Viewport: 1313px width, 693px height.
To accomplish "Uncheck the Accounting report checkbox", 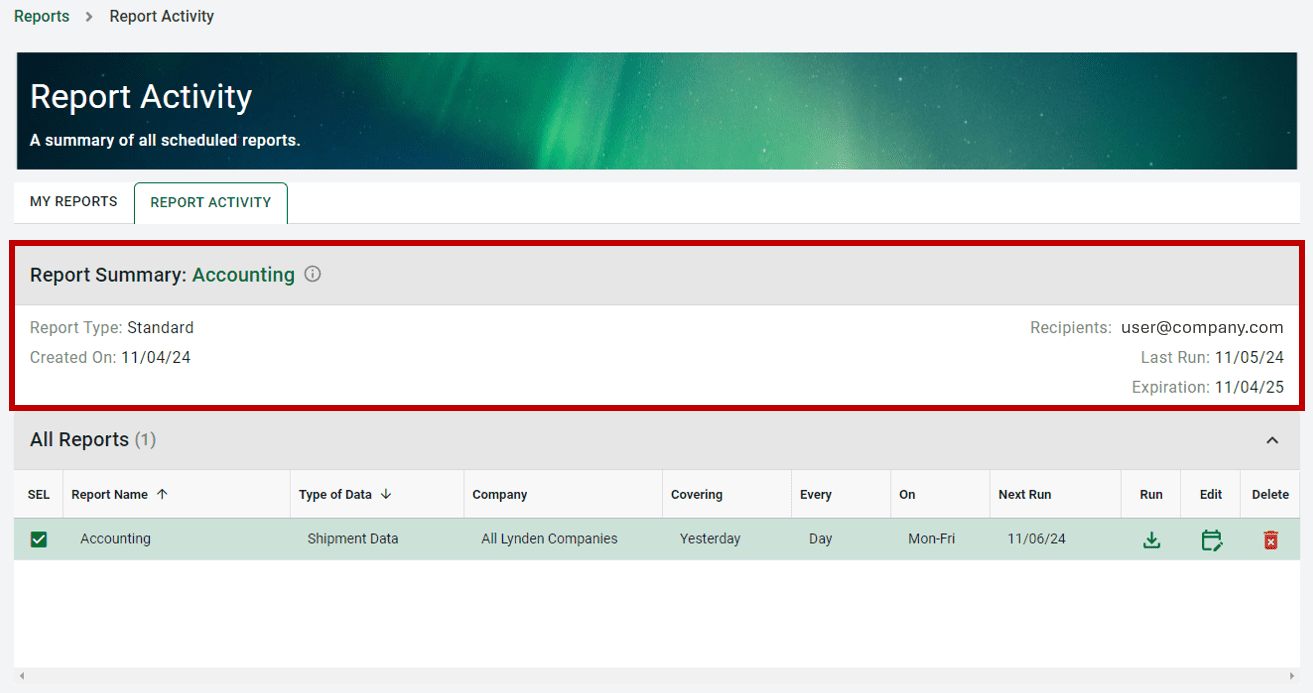I will pos(39,539).
